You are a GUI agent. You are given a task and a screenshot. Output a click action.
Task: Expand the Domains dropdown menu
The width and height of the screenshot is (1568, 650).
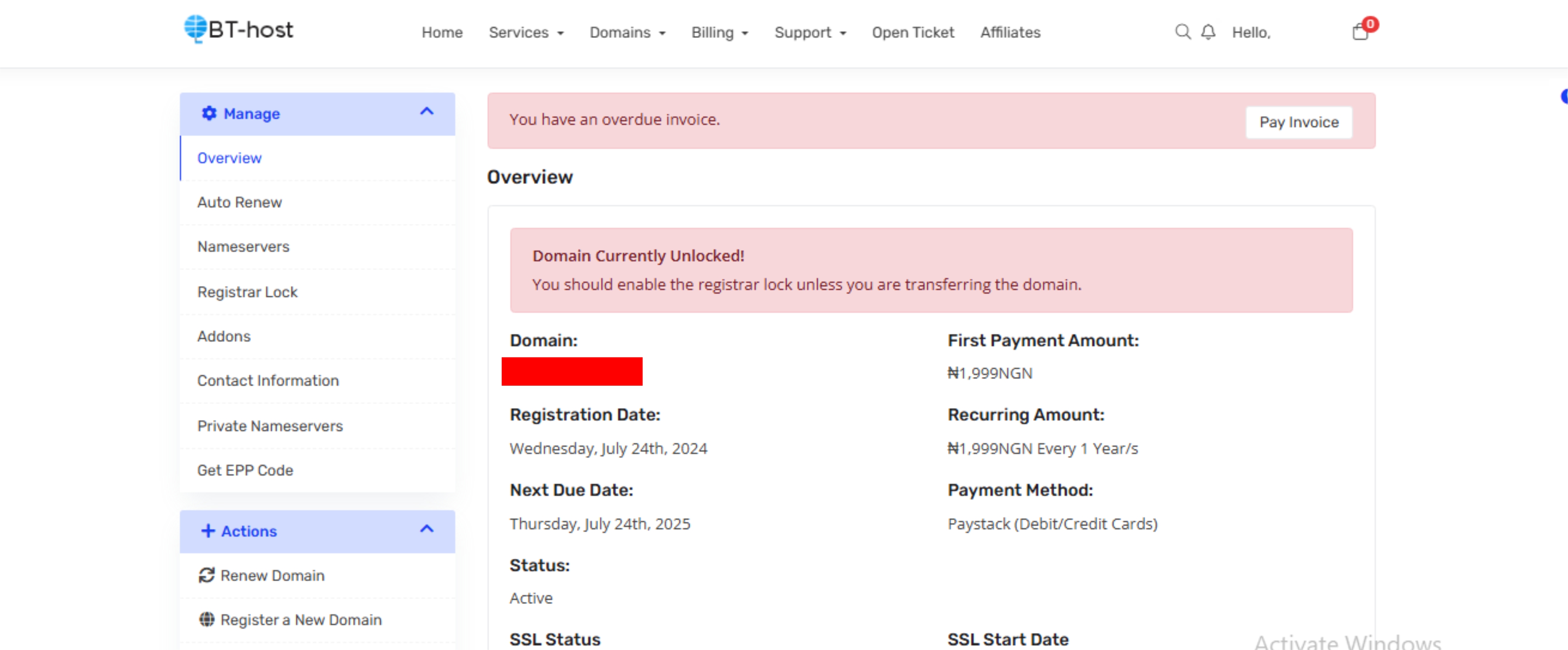click(627, 33)
